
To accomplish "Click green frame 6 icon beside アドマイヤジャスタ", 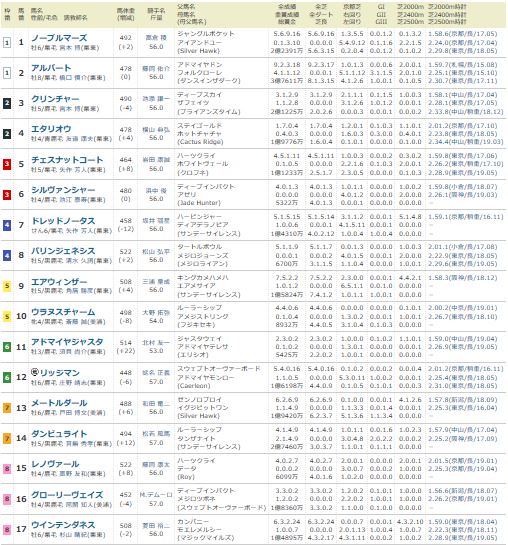I will click(7, 347).
